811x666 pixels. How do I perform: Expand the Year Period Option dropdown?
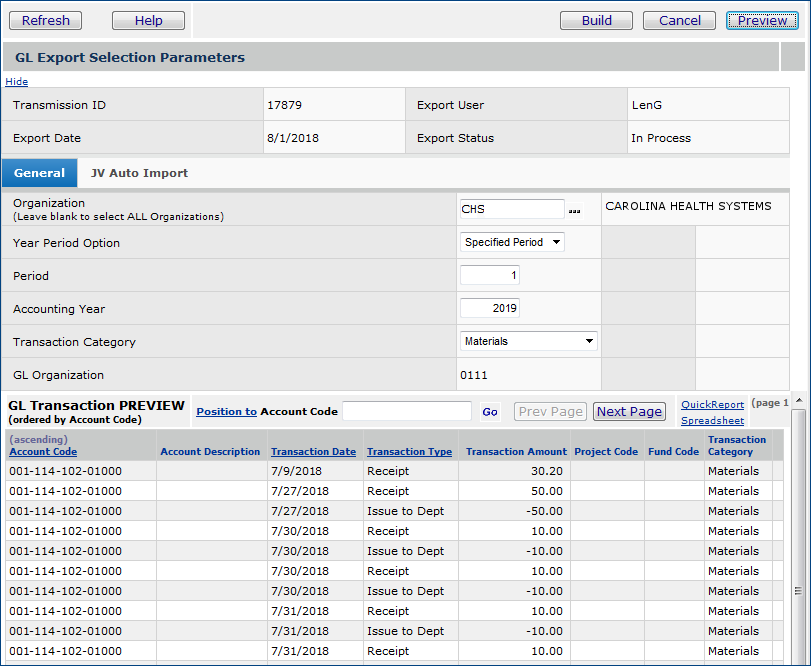click(x=513, y=242)
